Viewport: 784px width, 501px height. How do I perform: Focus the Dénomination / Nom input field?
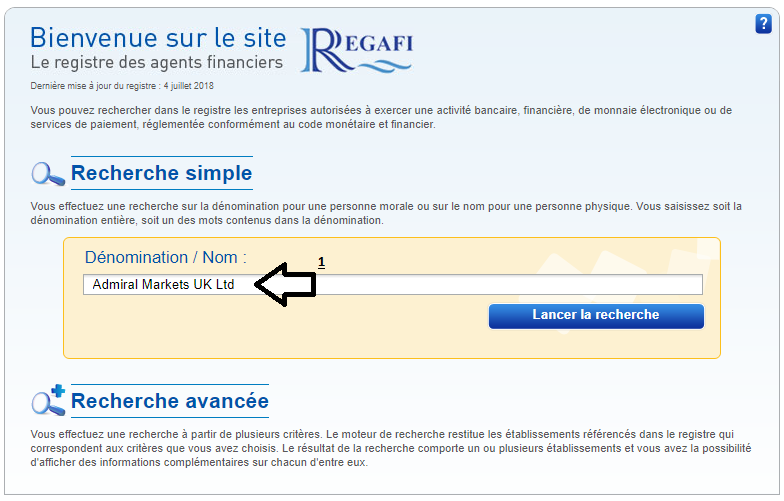[392, 284]
